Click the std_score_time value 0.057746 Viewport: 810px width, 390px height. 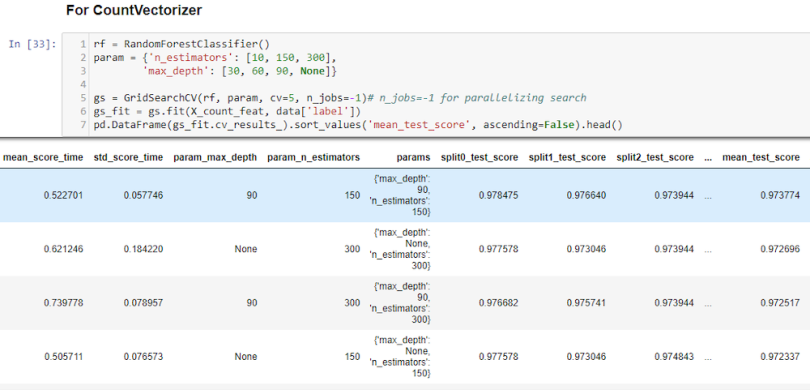click(144, 195)
